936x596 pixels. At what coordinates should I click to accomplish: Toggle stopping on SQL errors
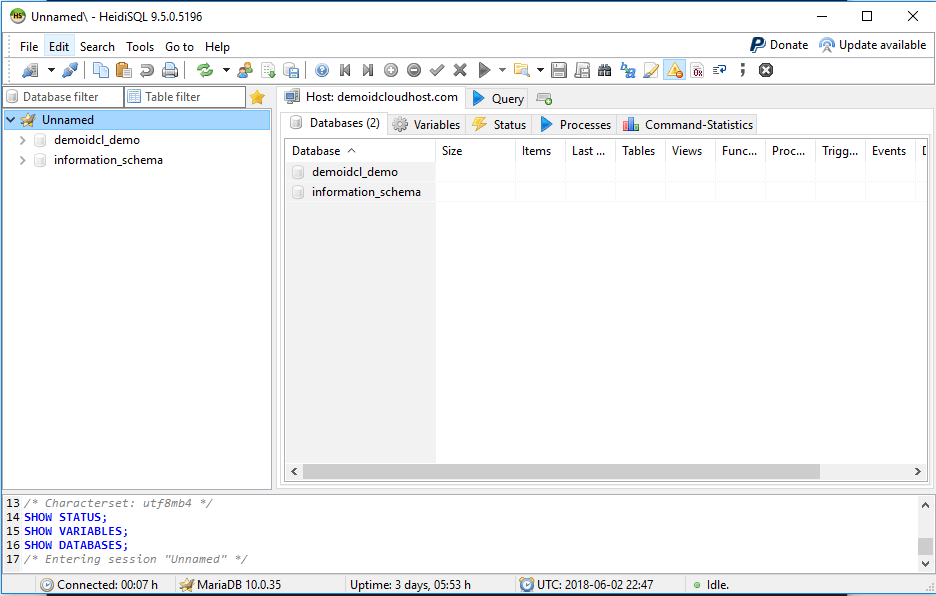pos(673,70)
